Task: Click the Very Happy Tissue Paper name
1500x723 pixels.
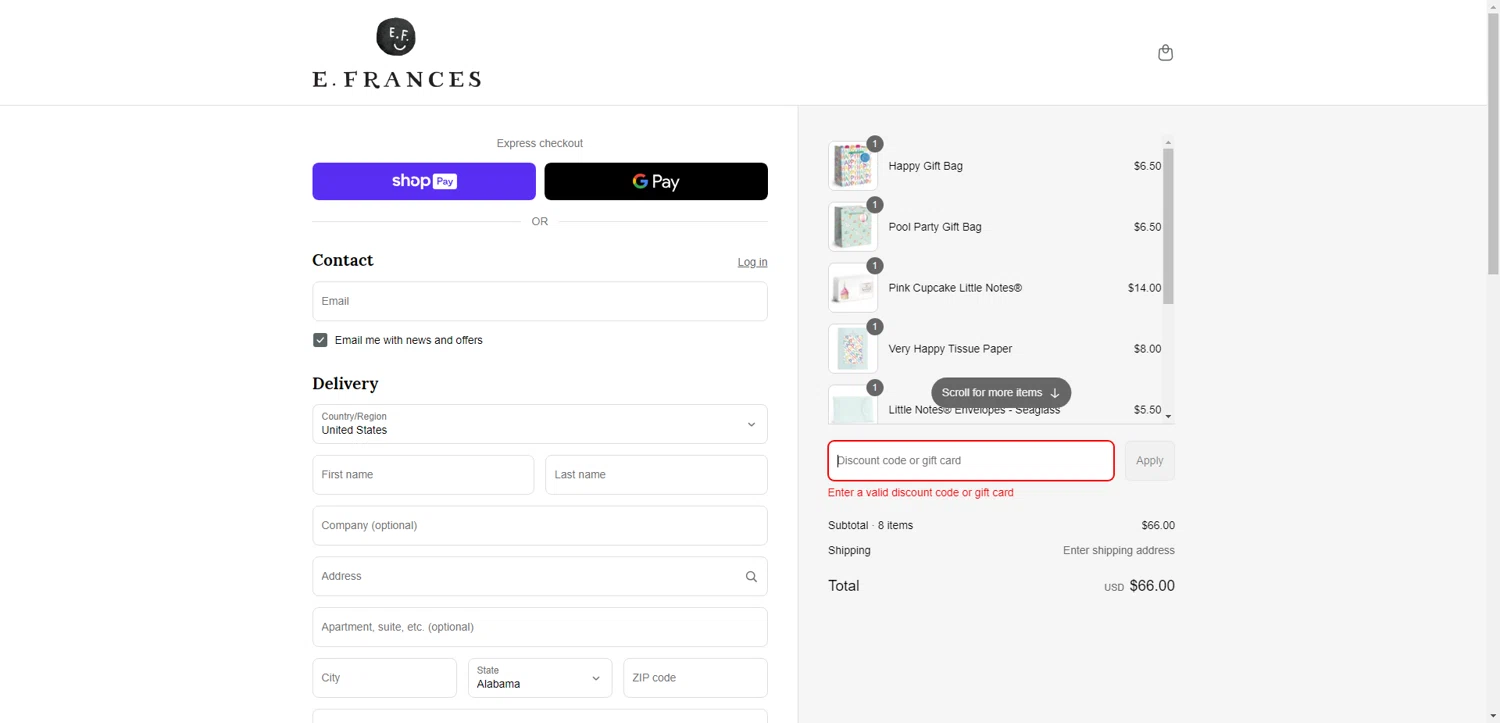Action: (950, 349)
